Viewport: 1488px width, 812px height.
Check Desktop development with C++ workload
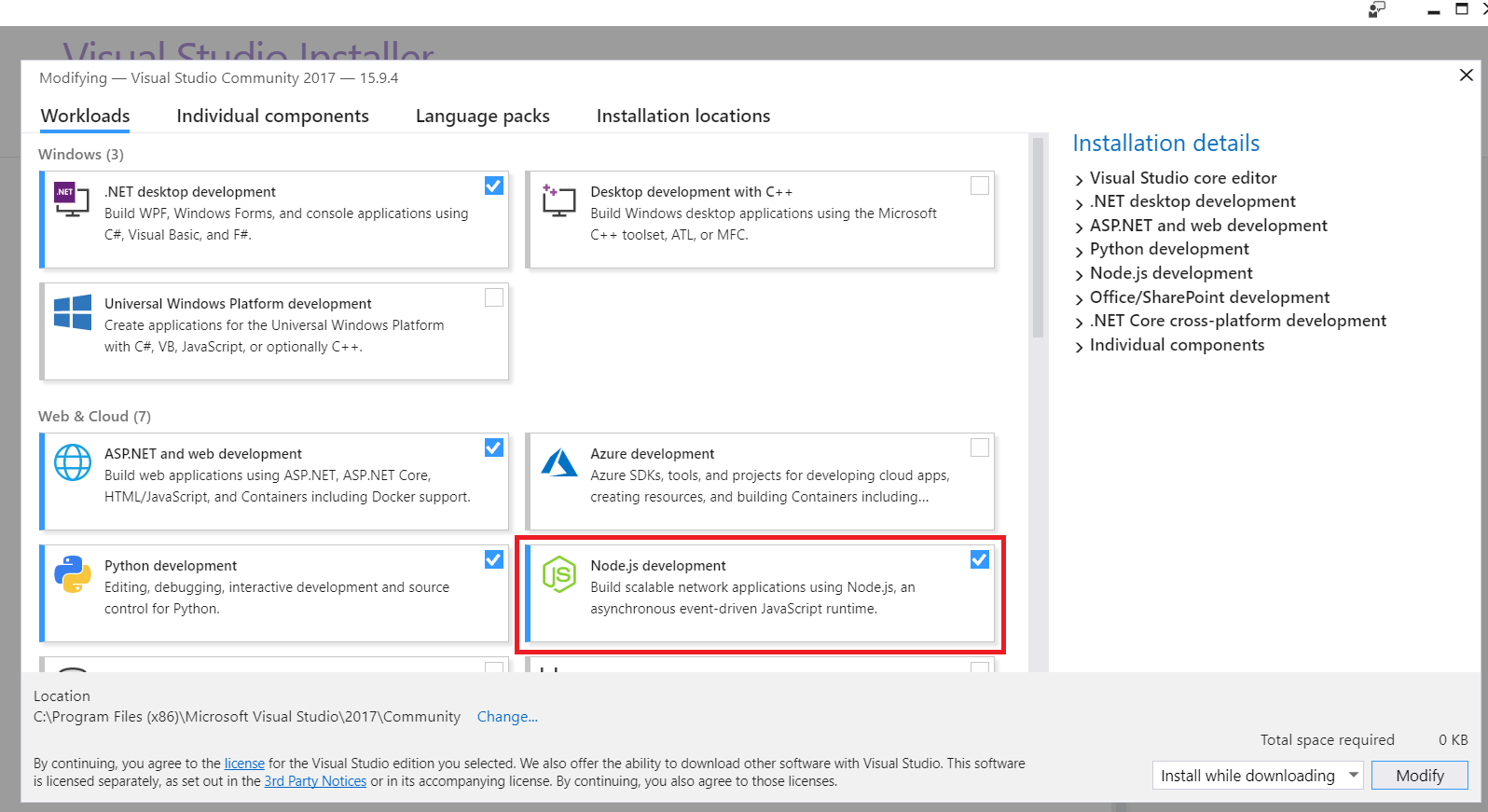pos(980,186)
